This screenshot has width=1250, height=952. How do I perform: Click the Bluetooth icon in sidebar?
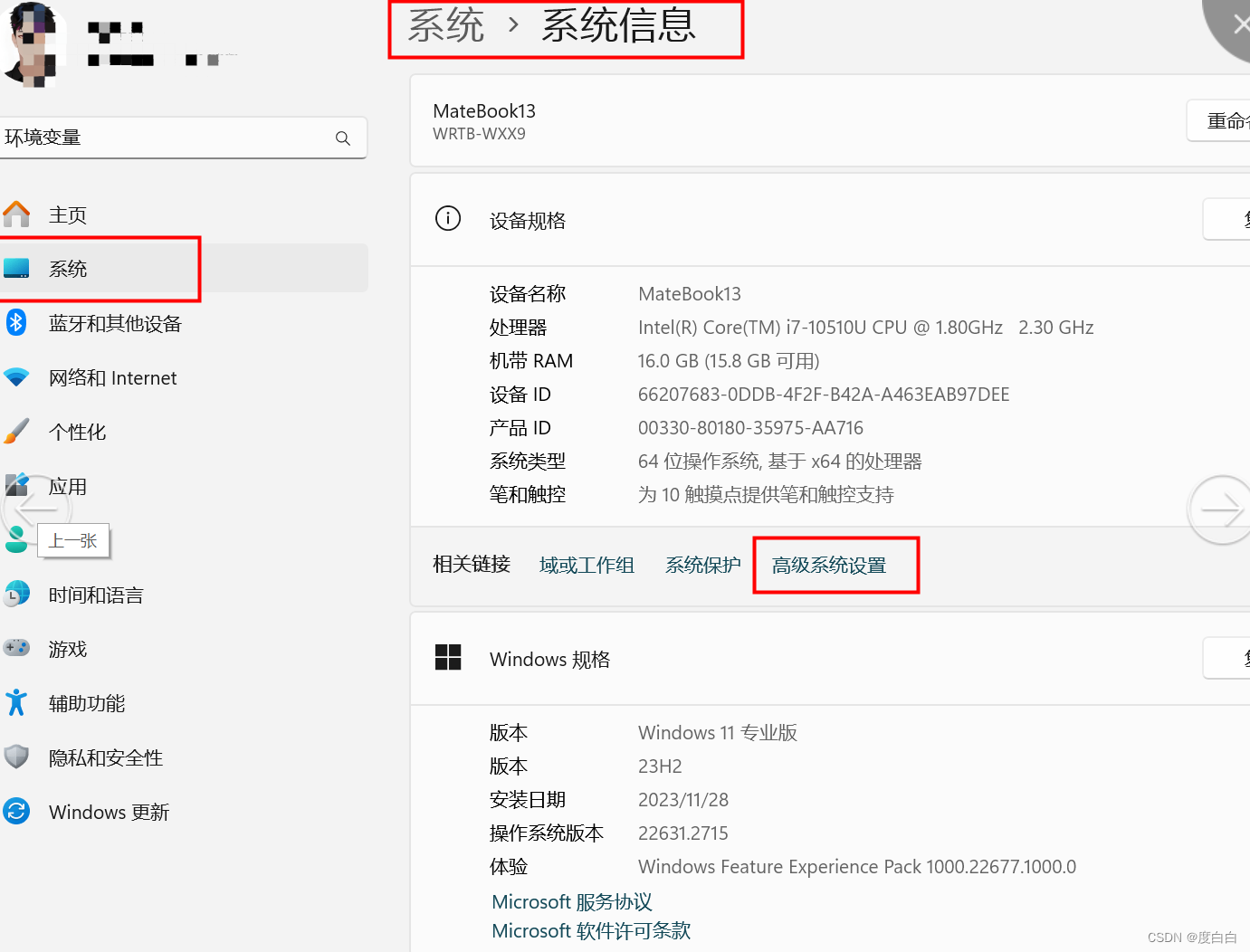click(x=16, y=322)
